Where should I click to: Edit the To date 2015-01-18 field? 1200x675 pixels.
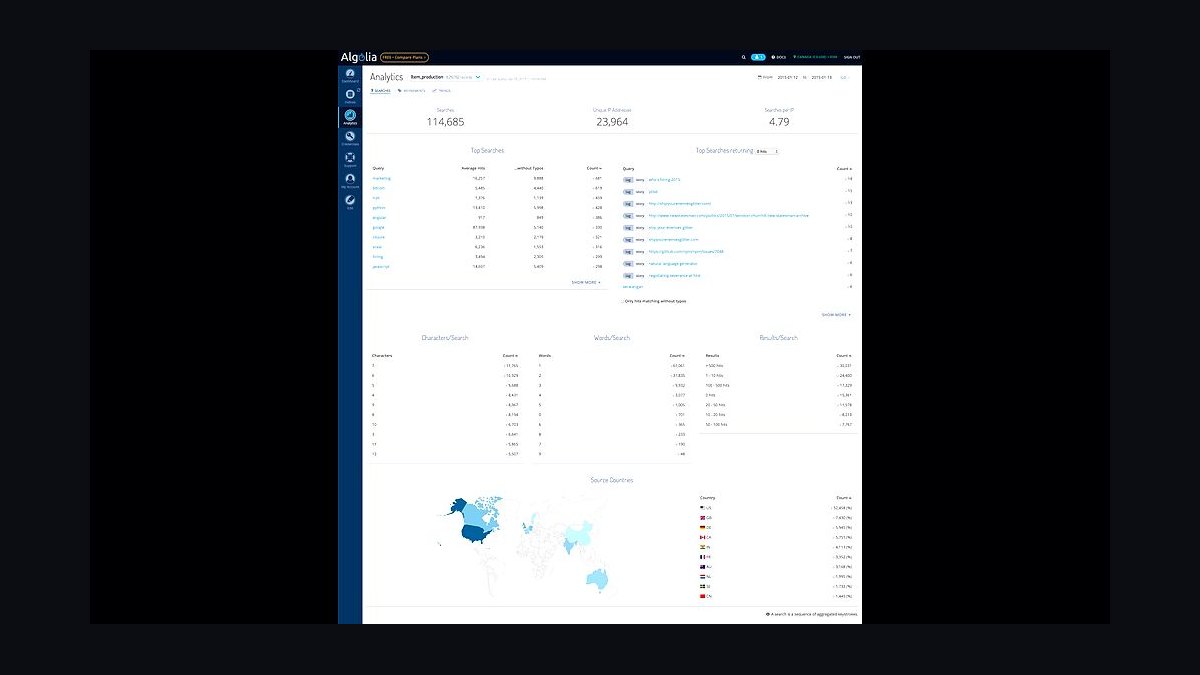[x=822, y=76]
